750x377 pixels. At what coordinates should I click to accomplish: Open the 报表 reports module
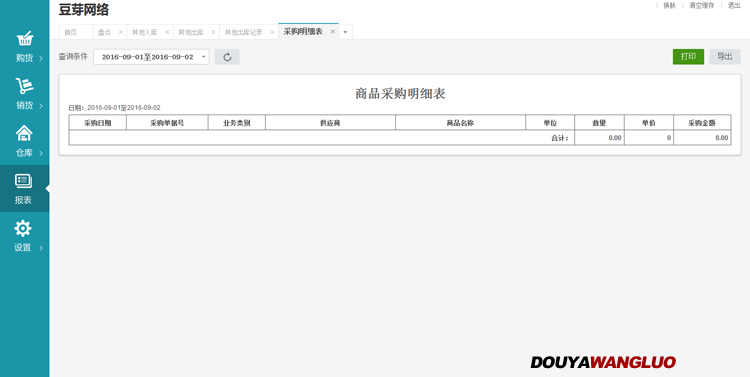pyautogui.click(x=24, y=189)
